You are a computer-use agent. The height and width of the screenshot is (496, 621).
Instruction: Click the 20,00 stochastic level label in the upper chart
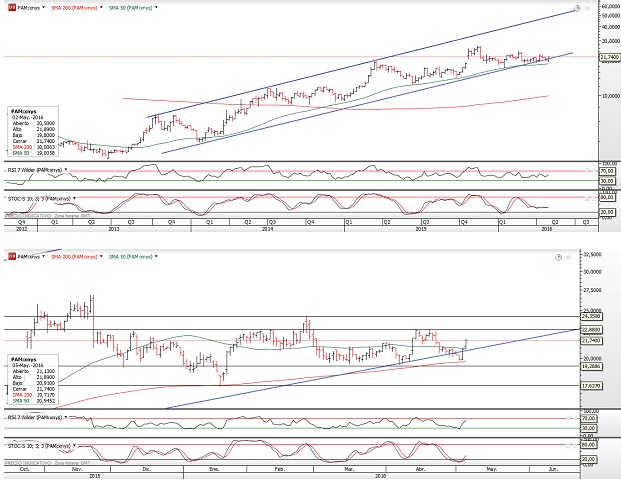click(x=608, y=212)
